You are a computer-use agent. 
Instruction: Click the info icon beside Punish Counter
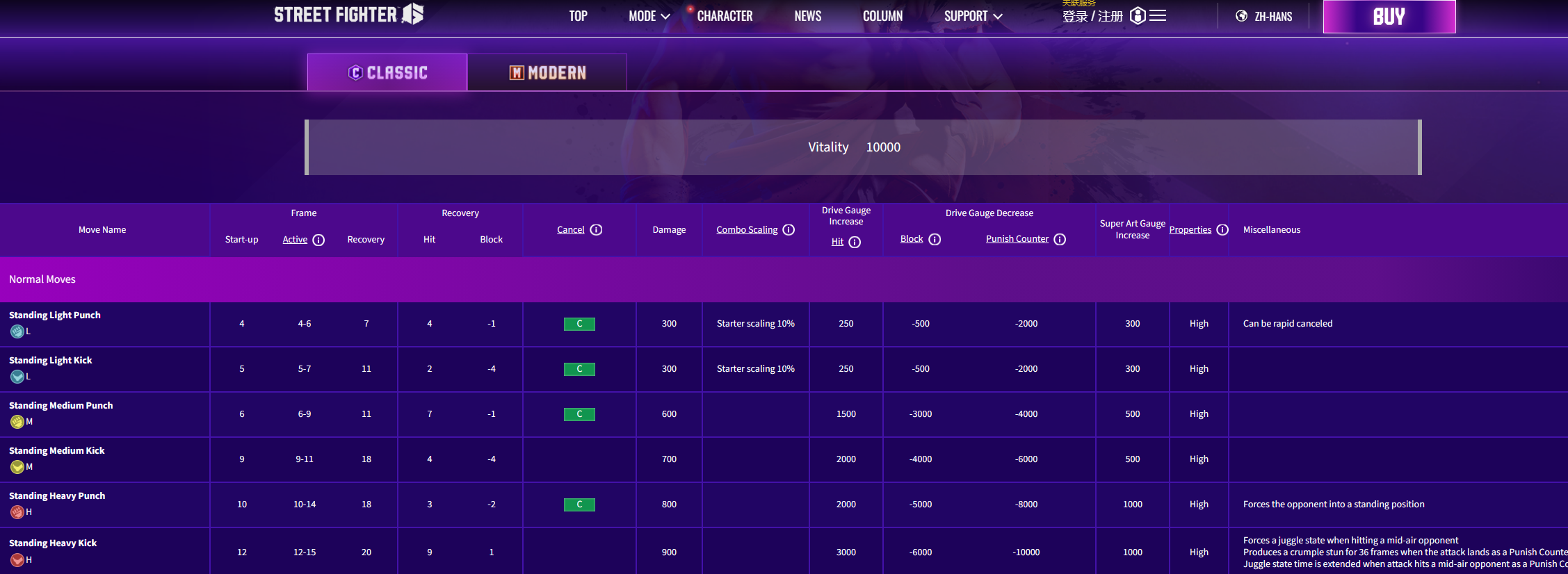click(1060, 239)
